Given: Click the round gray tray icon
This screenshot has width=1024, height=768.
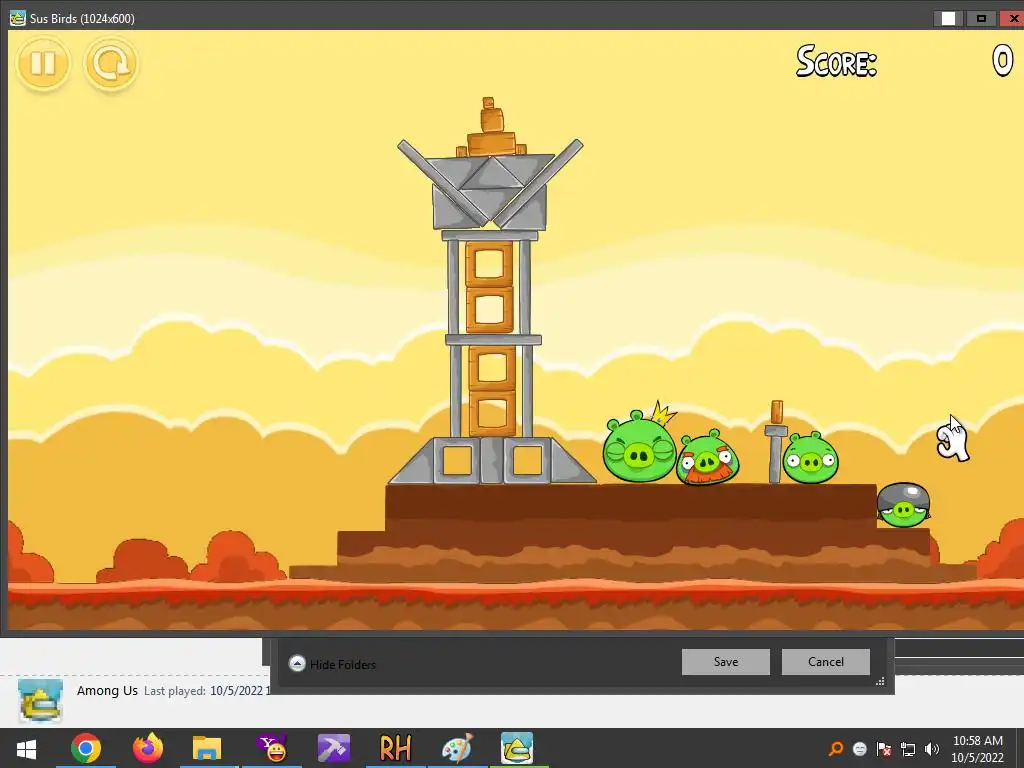Looking at the screenshot, I should pyautogui.click(x=859, y=748).
